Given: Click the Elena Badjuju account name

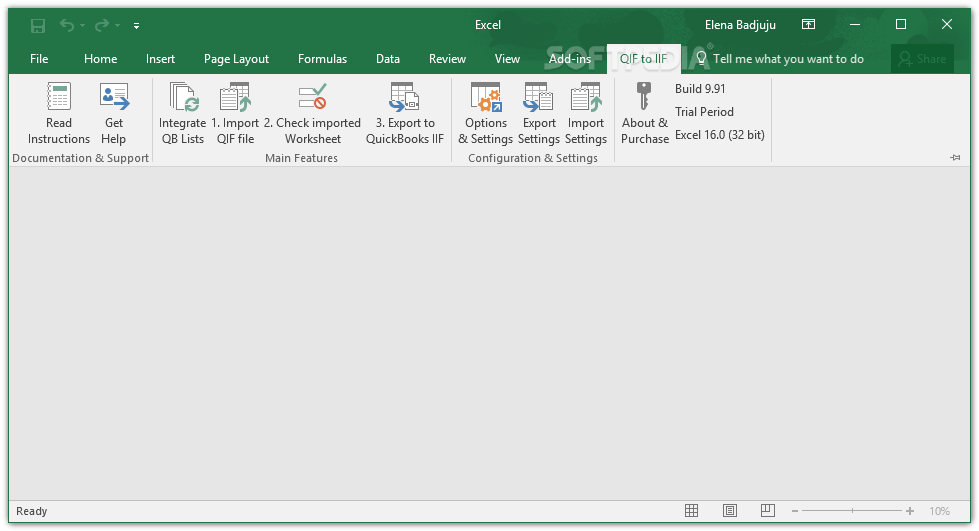Looking at the screenshot, I should point(740,25).
